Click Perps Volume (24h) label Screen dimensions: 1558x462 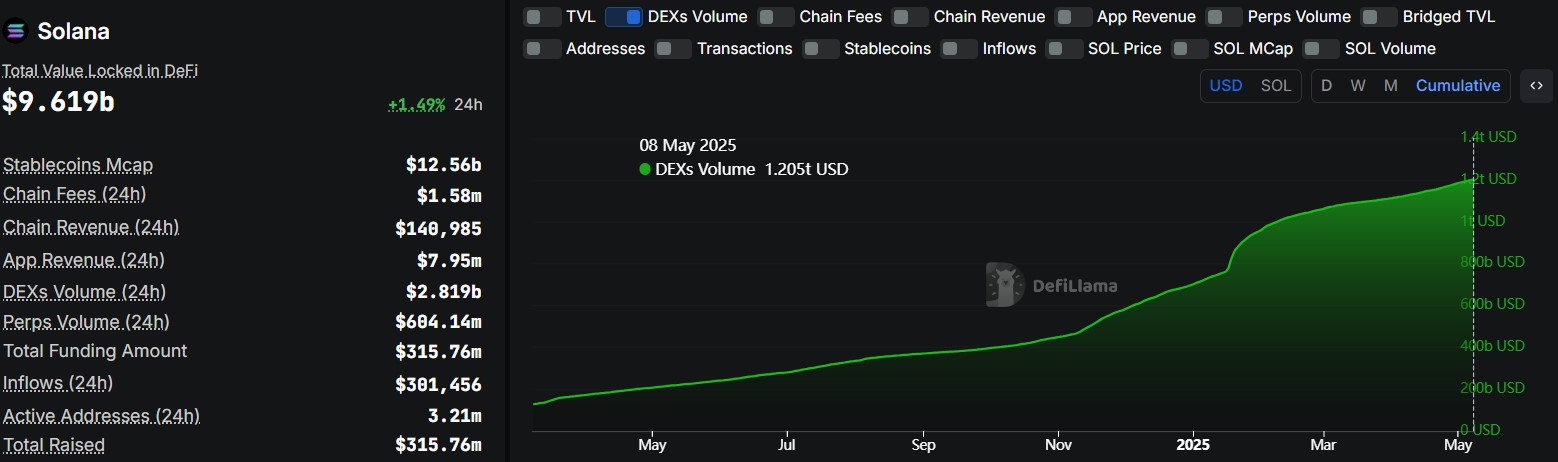point(86,322)
